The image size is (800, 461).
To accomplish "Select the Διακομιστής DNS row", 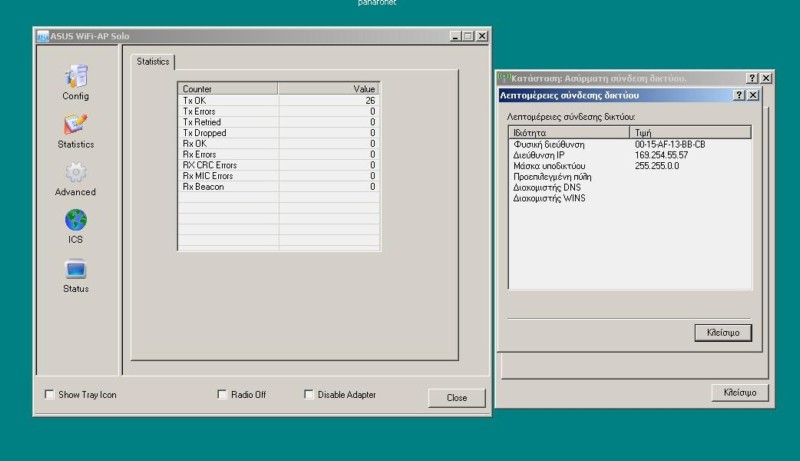I will click(630, 187).
